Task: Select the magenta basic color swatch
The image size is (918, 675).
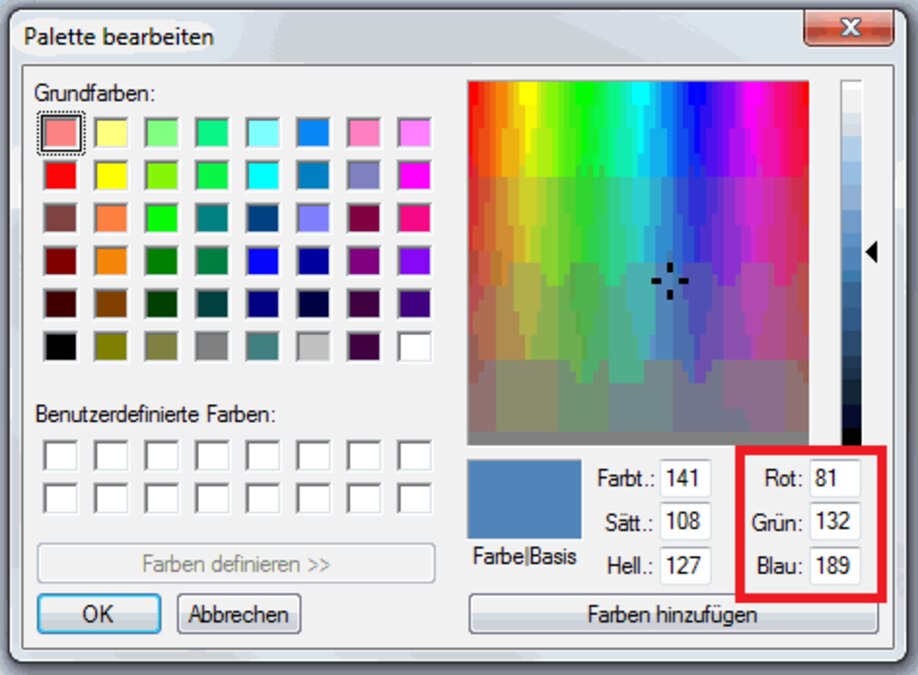Action: [x=414, y=176]
